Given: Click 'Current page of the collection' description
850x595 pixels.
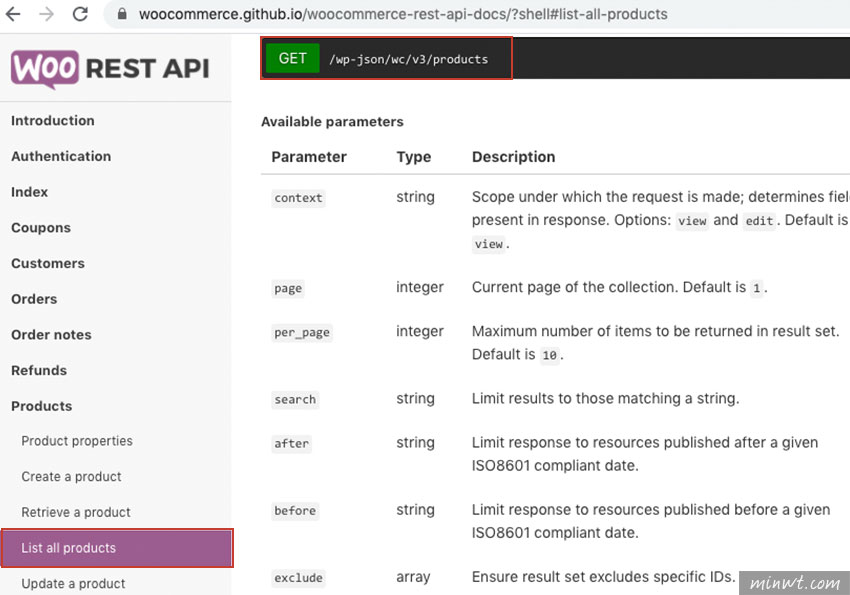Looking at the screenshot, I should [620, 288].
